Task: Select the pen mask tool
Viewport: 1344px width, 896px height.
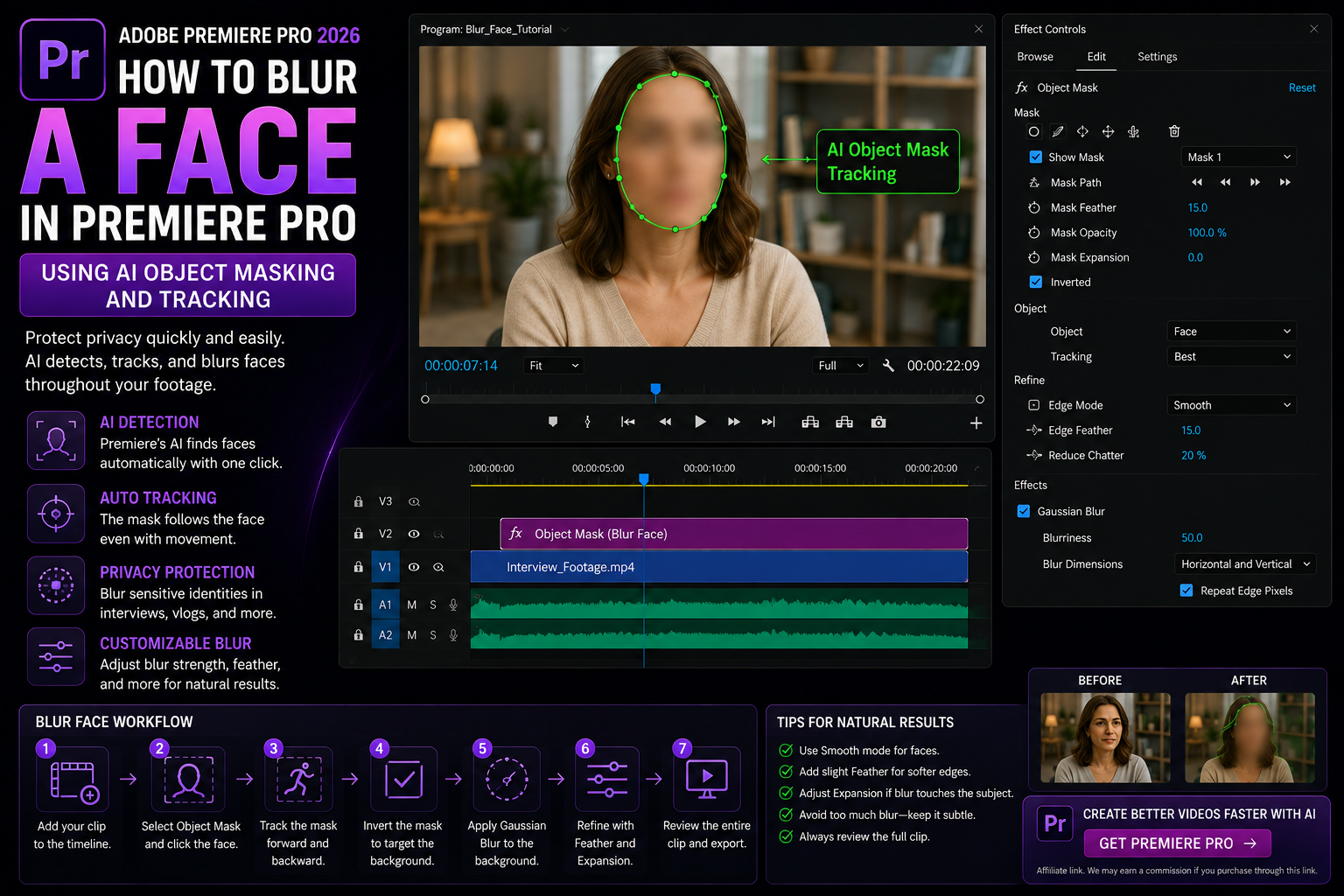Action: pos(1058,131)
